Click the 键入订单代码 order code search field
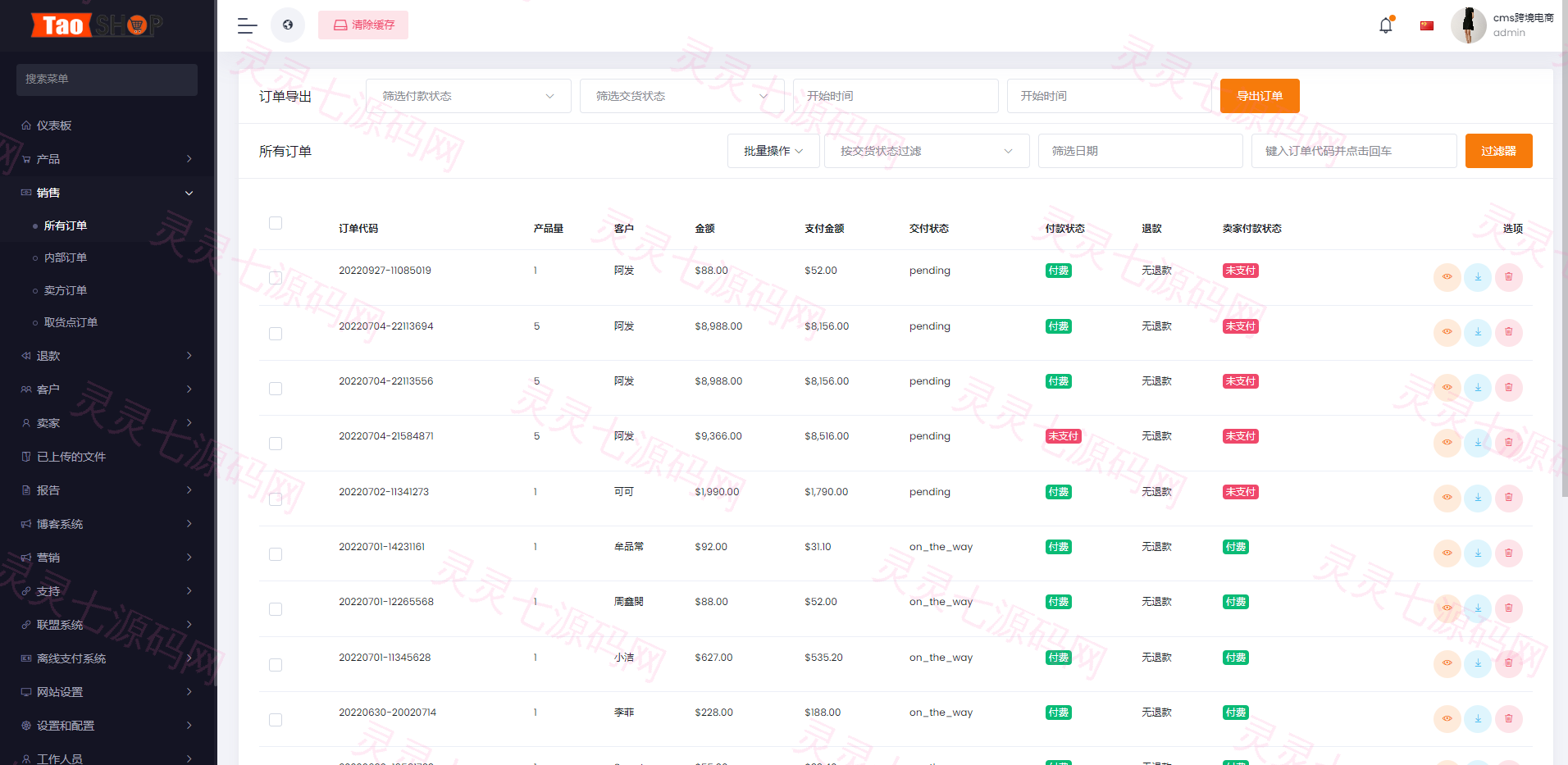The height and width of the screenshot is (765, 1568). point(1354,151)
